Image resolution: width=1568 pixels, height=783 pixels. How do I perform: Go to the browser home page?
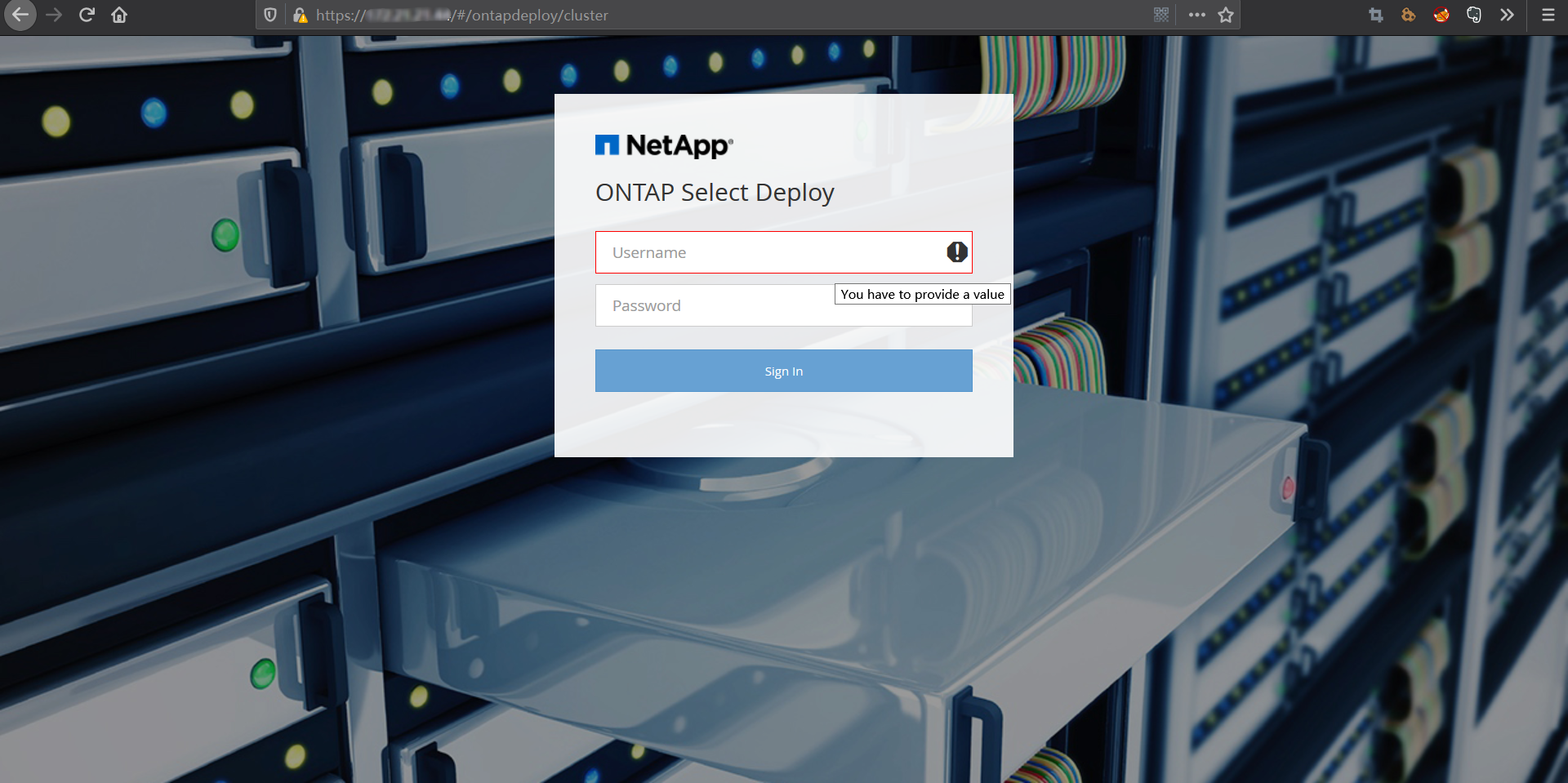coord(119,15)
